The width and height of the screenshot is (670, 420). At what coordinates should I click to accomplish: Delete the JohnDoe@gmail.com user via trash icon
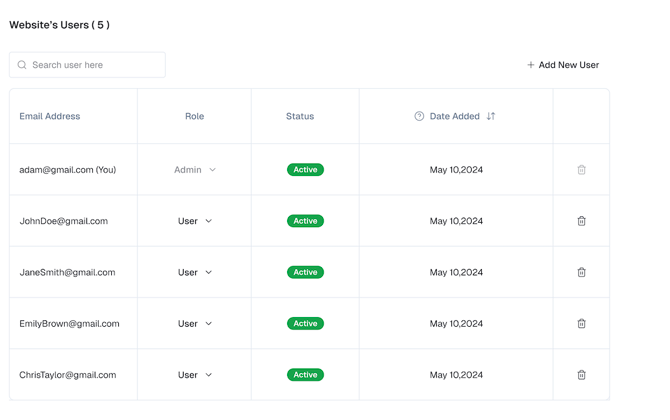click(x=581, y=221)
